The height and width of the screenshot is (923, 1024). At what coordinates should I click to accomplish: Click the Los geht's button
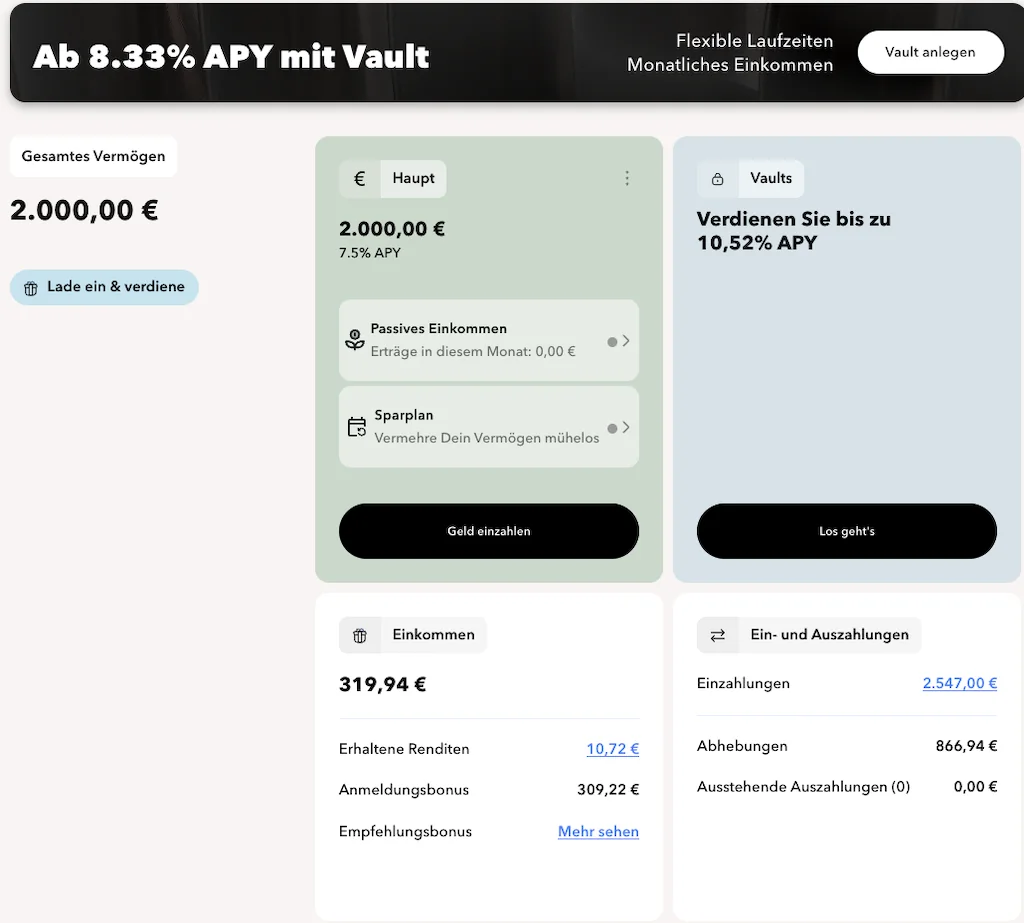tap(846, 531)
